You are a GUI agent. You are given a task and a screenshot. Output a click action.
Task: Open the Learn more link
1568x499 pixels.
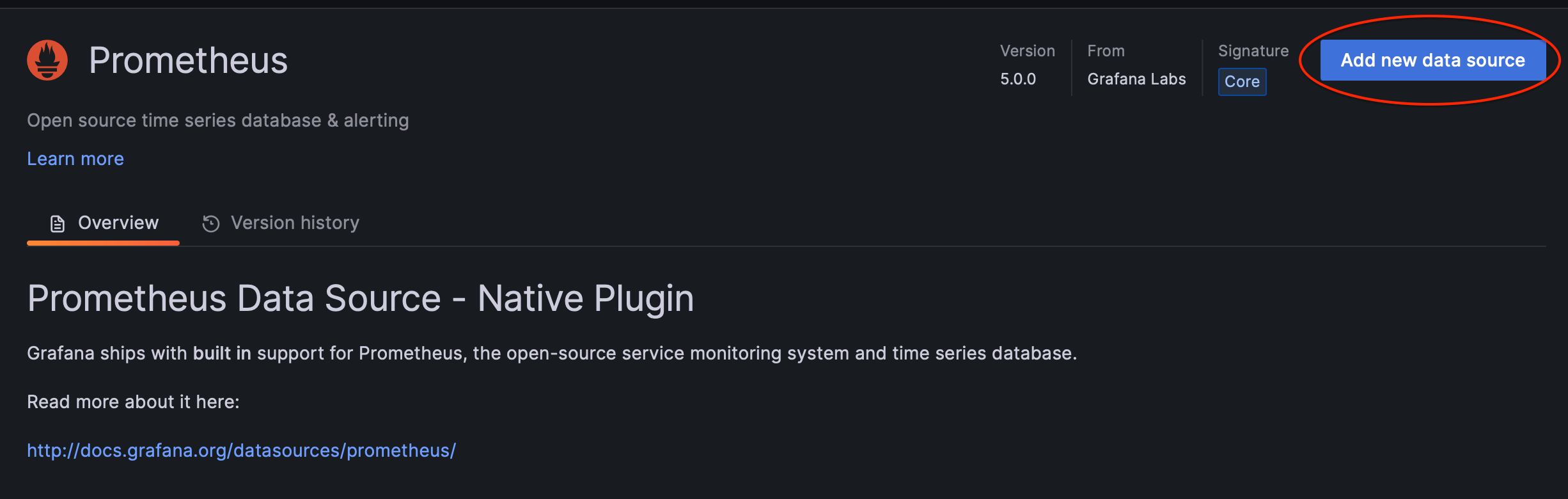coord(75,159)
